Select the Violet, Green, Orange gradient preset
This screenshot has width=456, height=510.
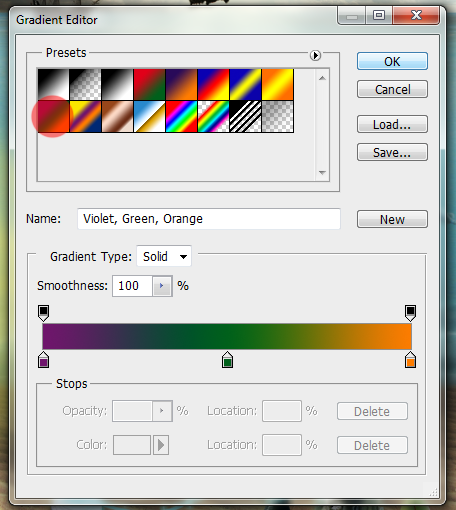[x=53, y=117]
